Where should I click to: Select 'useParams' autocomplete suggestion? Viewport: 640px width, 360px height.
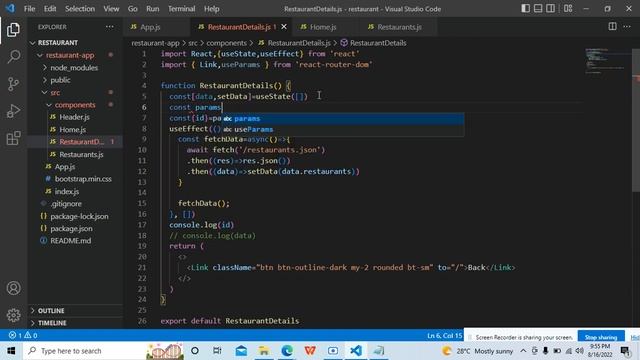tap(342, 129)
